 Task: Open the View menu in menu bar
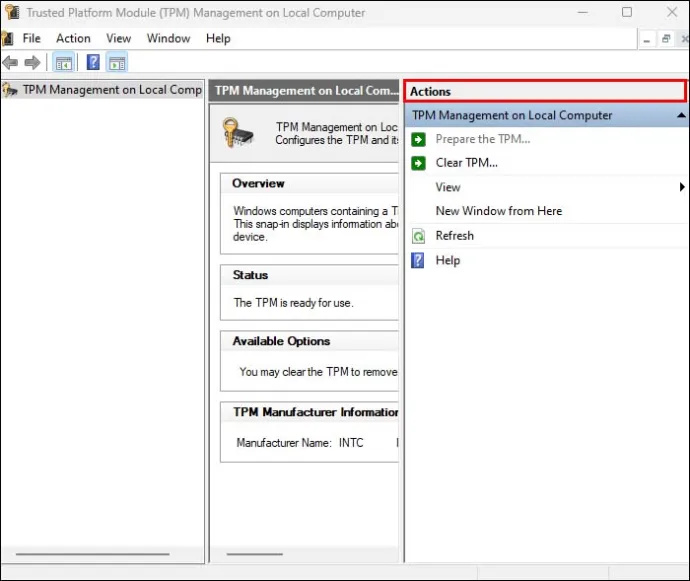click(x=118, y=38)
